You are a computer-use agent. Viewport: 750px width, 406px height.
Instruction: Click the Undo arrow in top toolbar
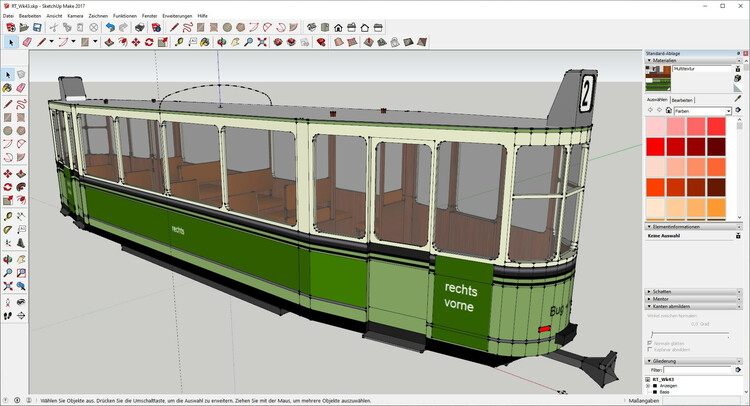[x=110, y=28]
